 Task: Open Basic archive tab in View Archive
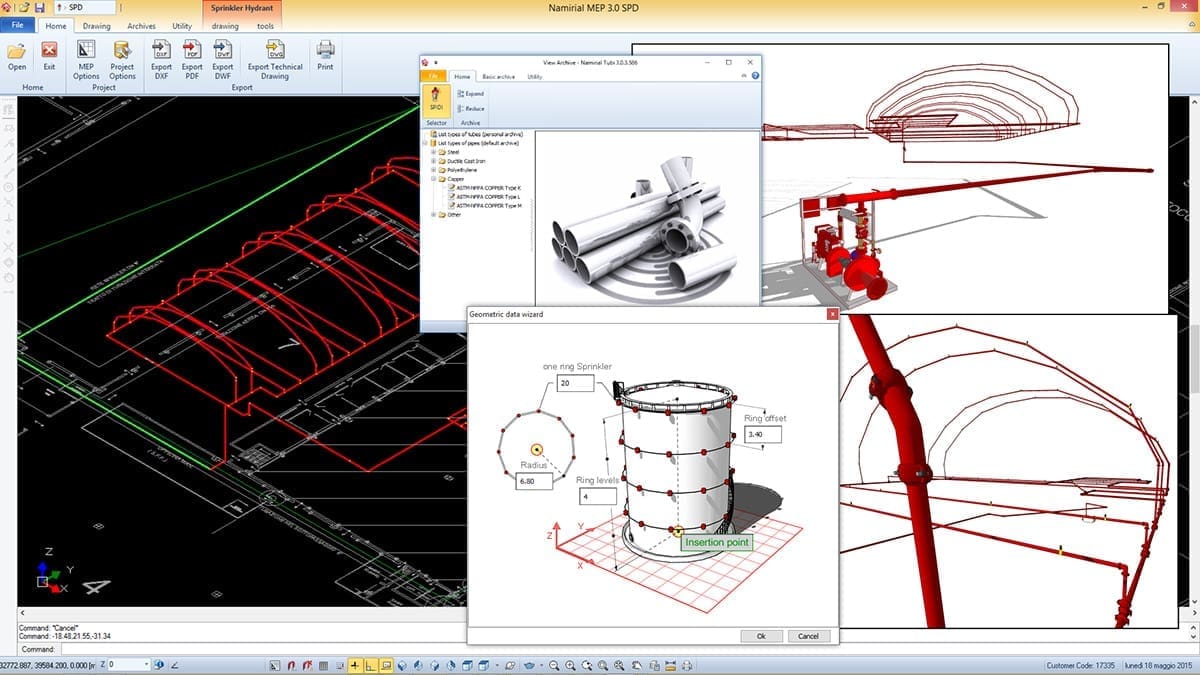coord(498,76)
